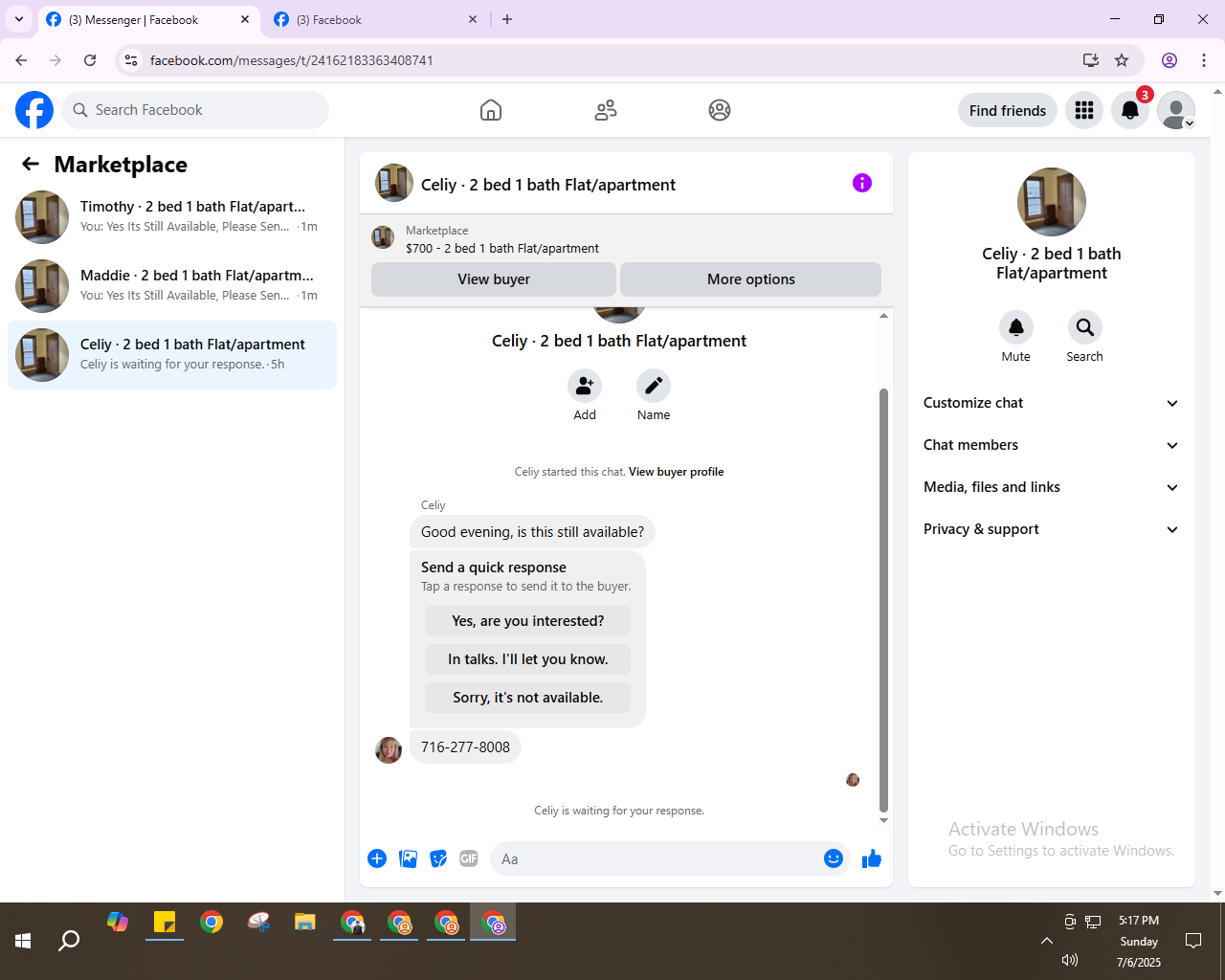This screenshot has height=980, width=1225.
Task: Open More options for the listing
Action: pos(751,279)
